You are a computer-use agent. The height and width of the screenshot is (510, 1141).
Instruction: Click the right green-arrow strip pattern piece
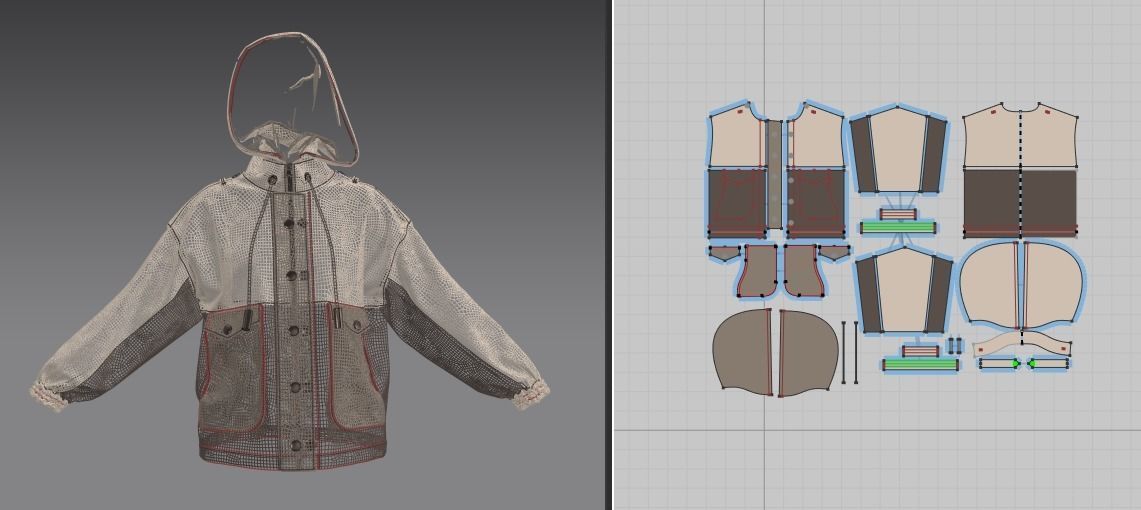tap(1049, 362)
